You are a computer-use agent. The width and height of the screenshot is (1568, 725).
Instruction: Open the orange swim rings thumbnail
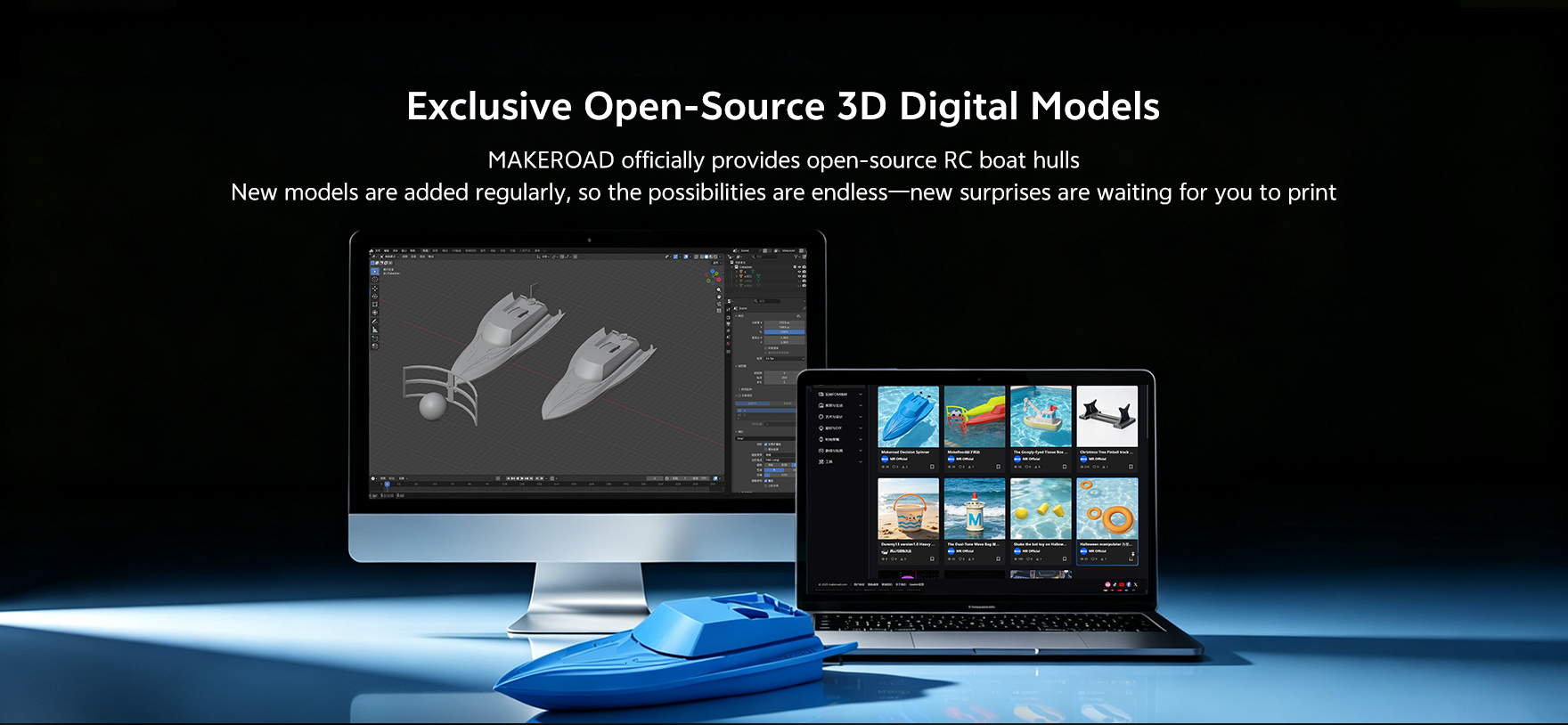[1107, 509]
